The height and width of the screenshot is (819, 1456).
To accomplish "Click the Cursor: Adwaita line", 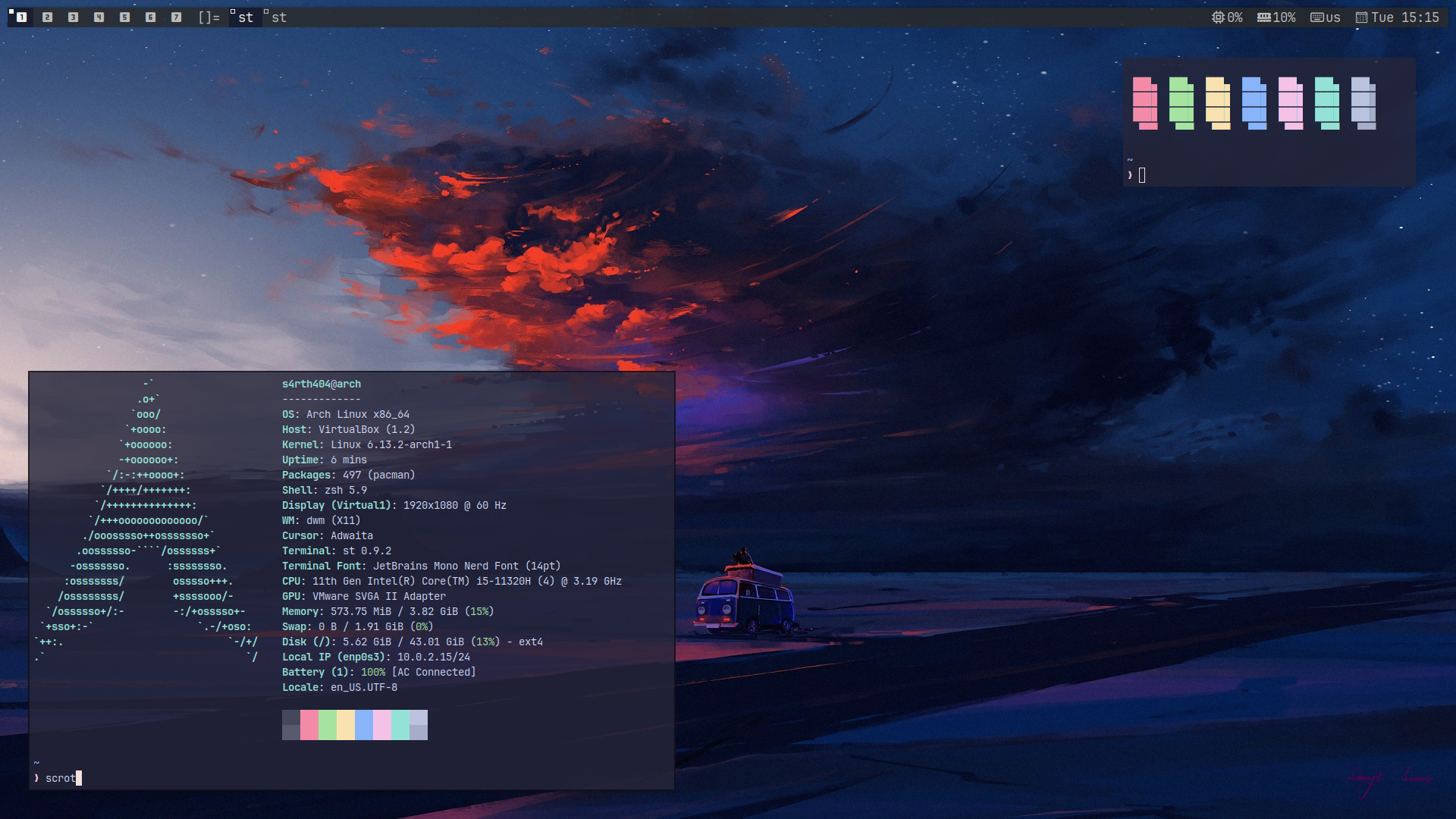I will click(x=328, y=535).
